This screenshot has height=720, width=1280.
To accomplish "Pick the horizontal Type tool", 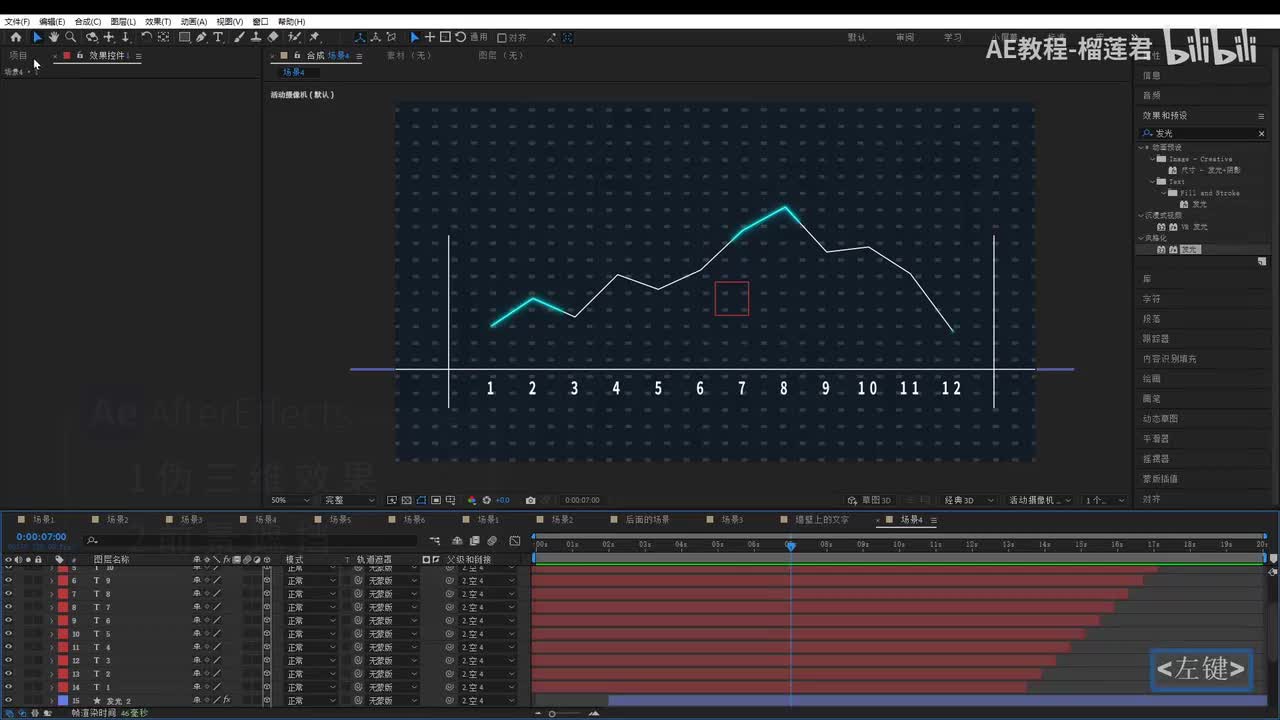I will [218, 37].
